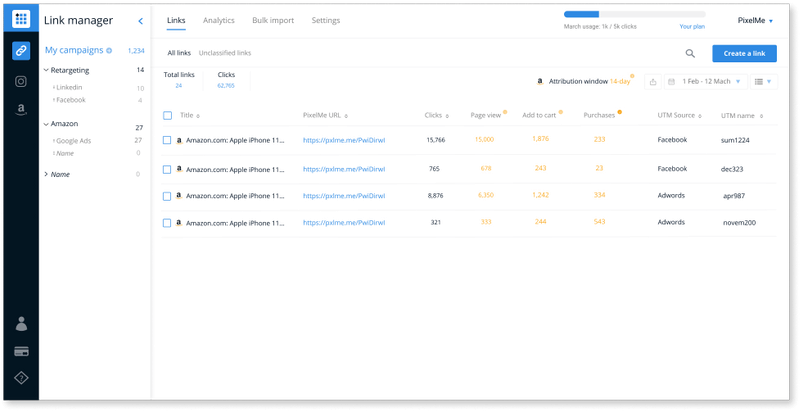Check the apr987 row checkbox
Image resolution: width=800 pixels, height=411 pixels.
(167, 196)
